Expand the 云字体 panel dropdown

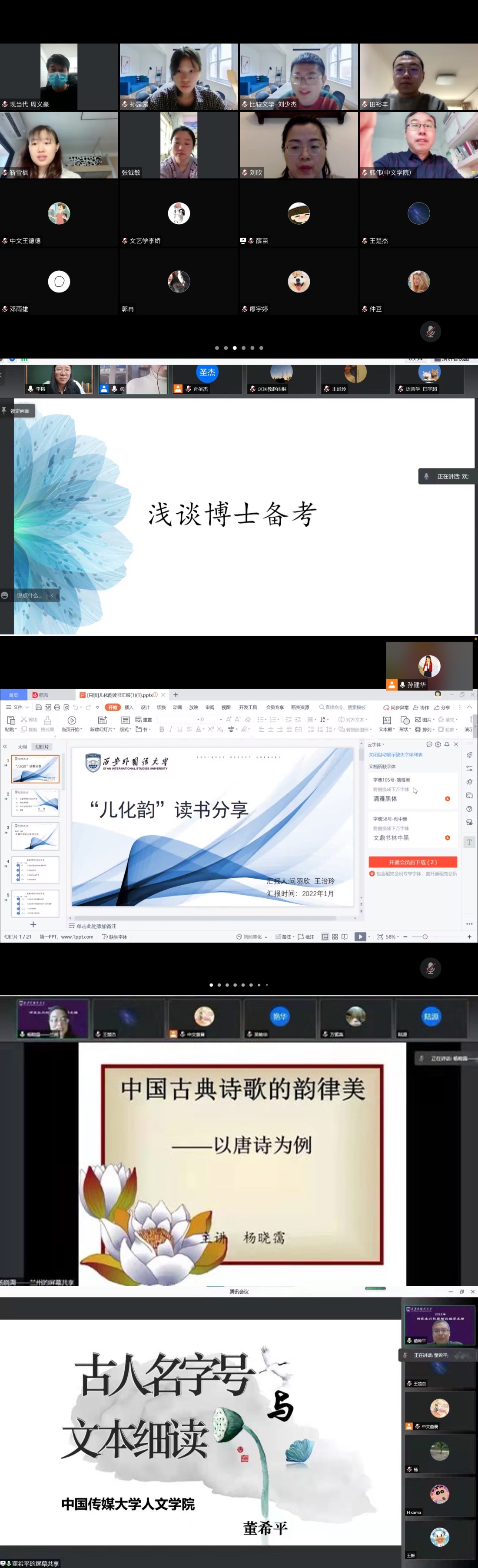376,744
